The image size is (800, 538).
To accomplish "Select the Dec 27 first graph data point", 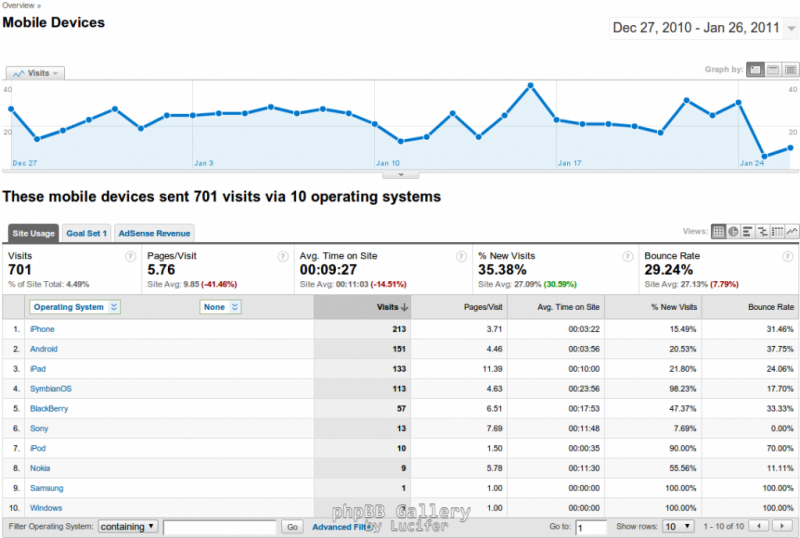I will (x=11, y=109).
